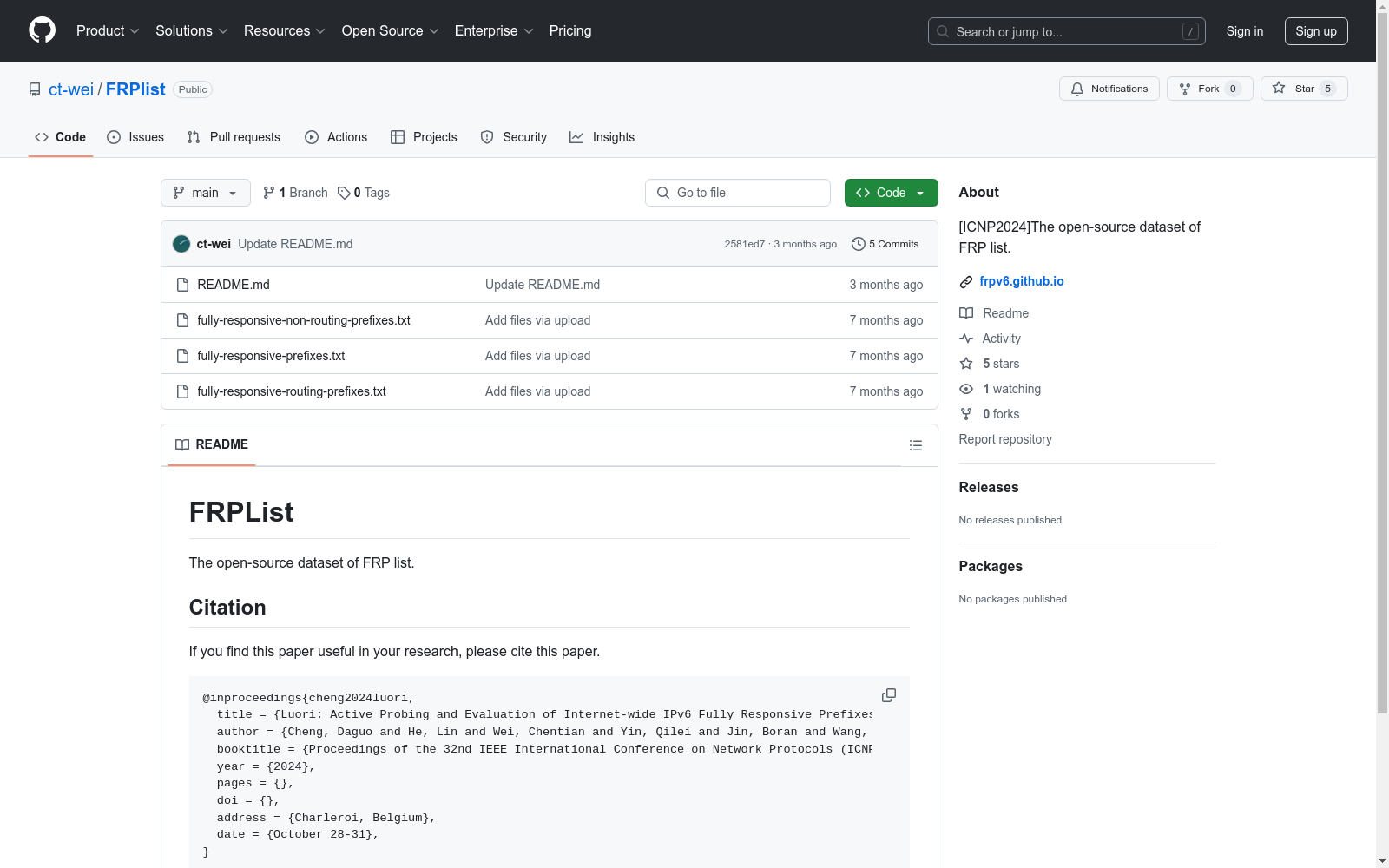Click file icon for fully-responsive-routing-prefixes.txt

click(182, 391)
